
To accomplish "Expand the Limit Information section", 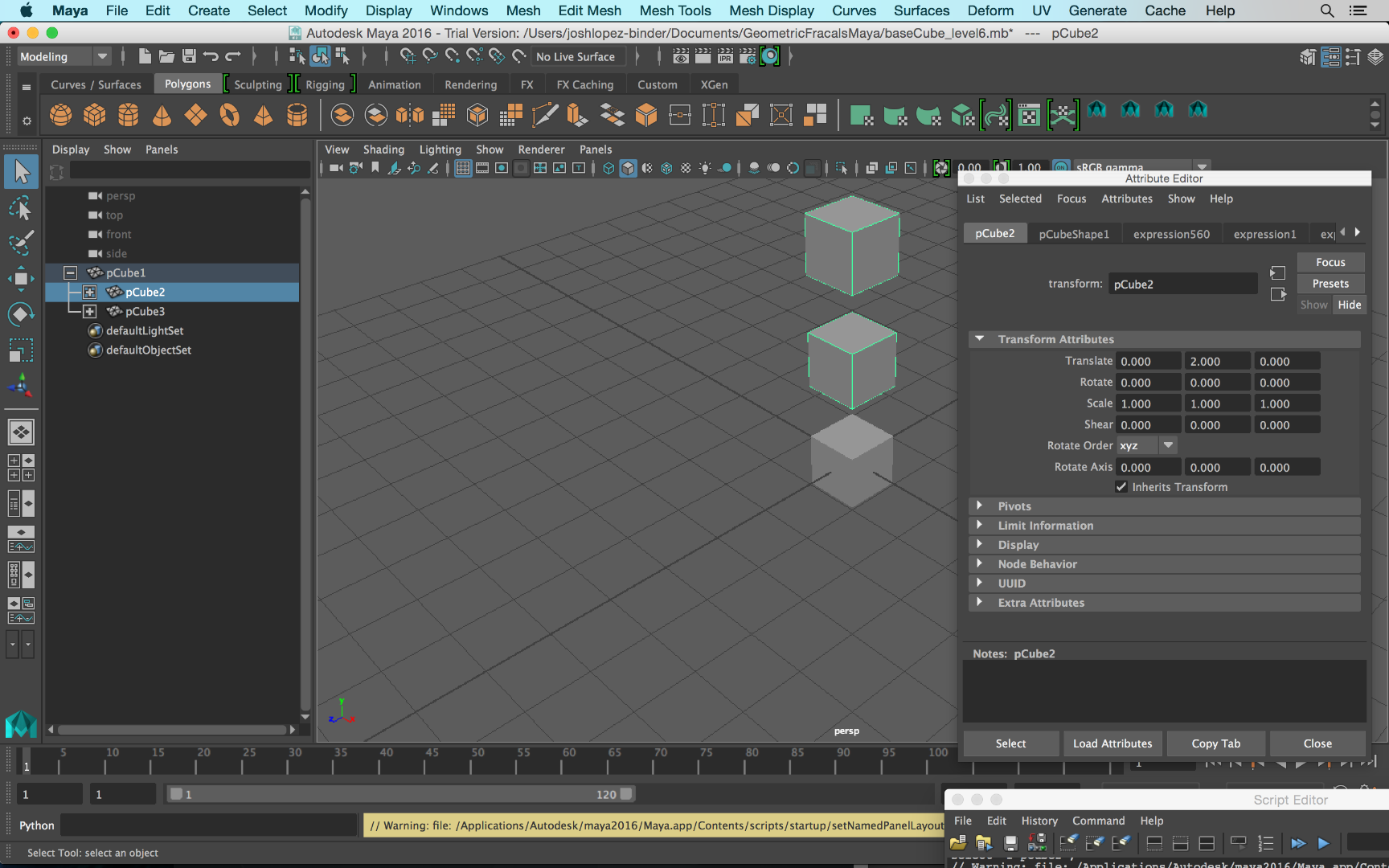I will 979,526.
